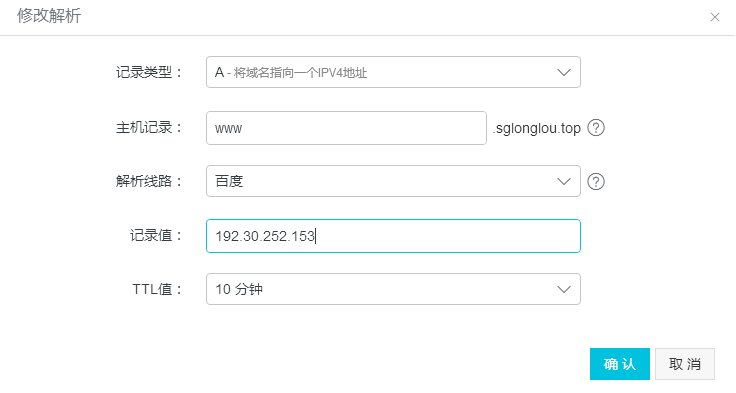Click the .sglonglou.top domain suffix text
736x393 pixels.
tap(537, 128)
